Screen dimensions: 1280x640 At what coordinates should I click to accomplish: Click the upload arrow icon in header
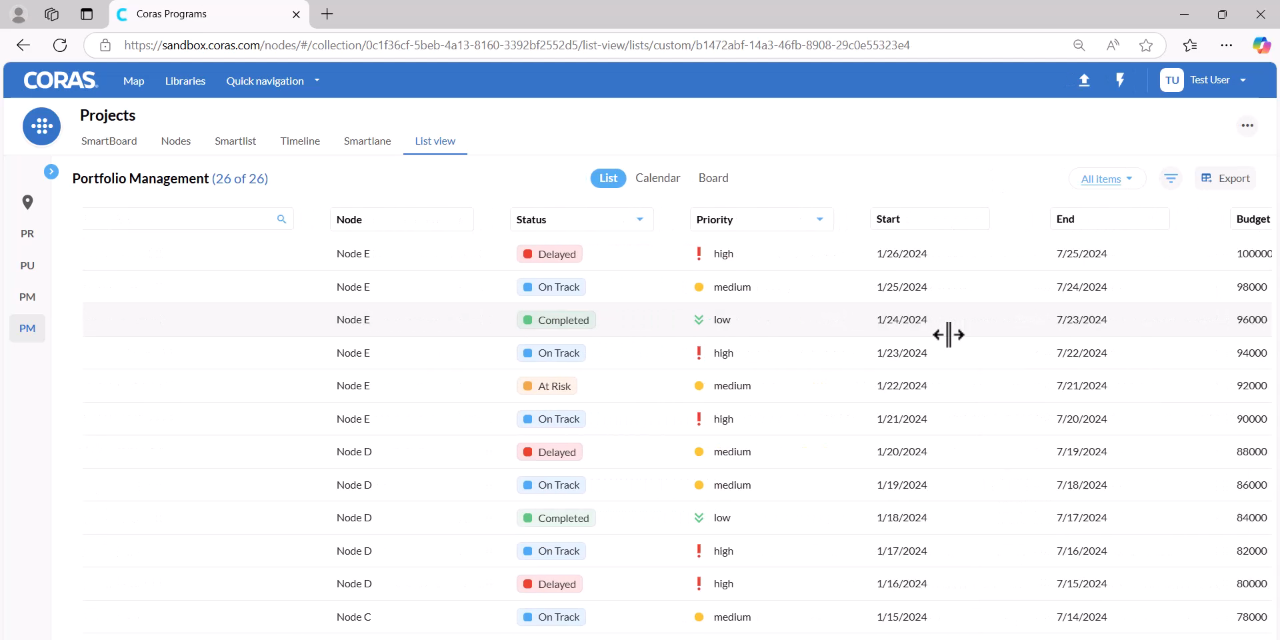[x=1084, y=80]
